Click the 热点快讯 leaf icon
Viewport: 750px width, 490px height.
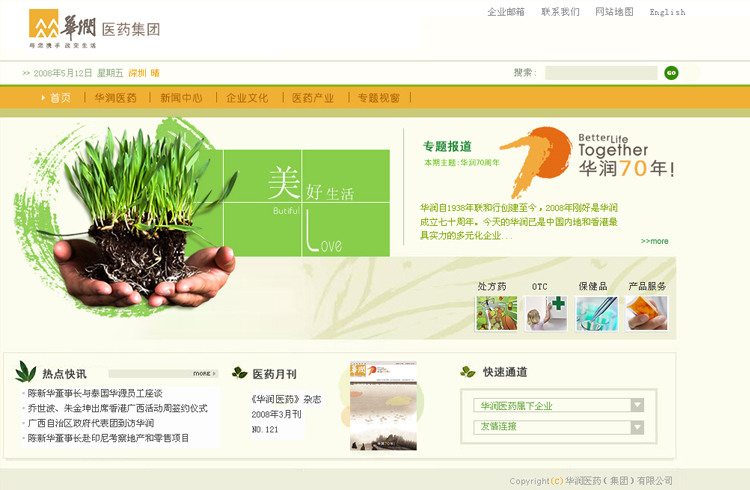[25, 371]
